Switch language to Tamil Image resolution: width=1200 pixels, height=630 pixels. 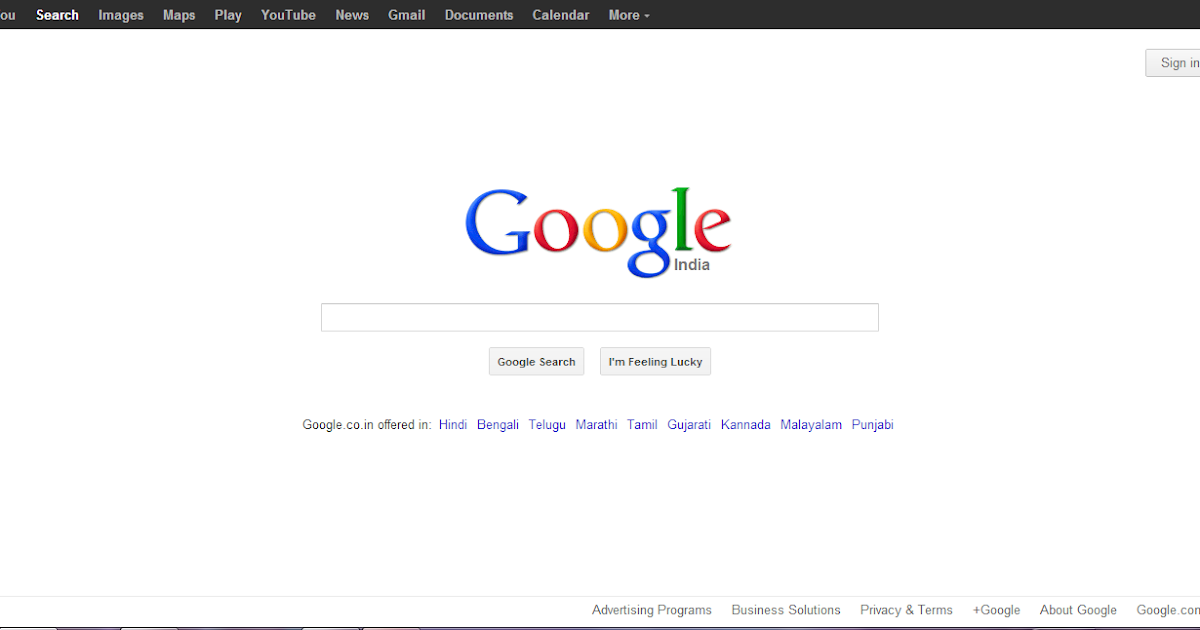(x=642, y=425)
